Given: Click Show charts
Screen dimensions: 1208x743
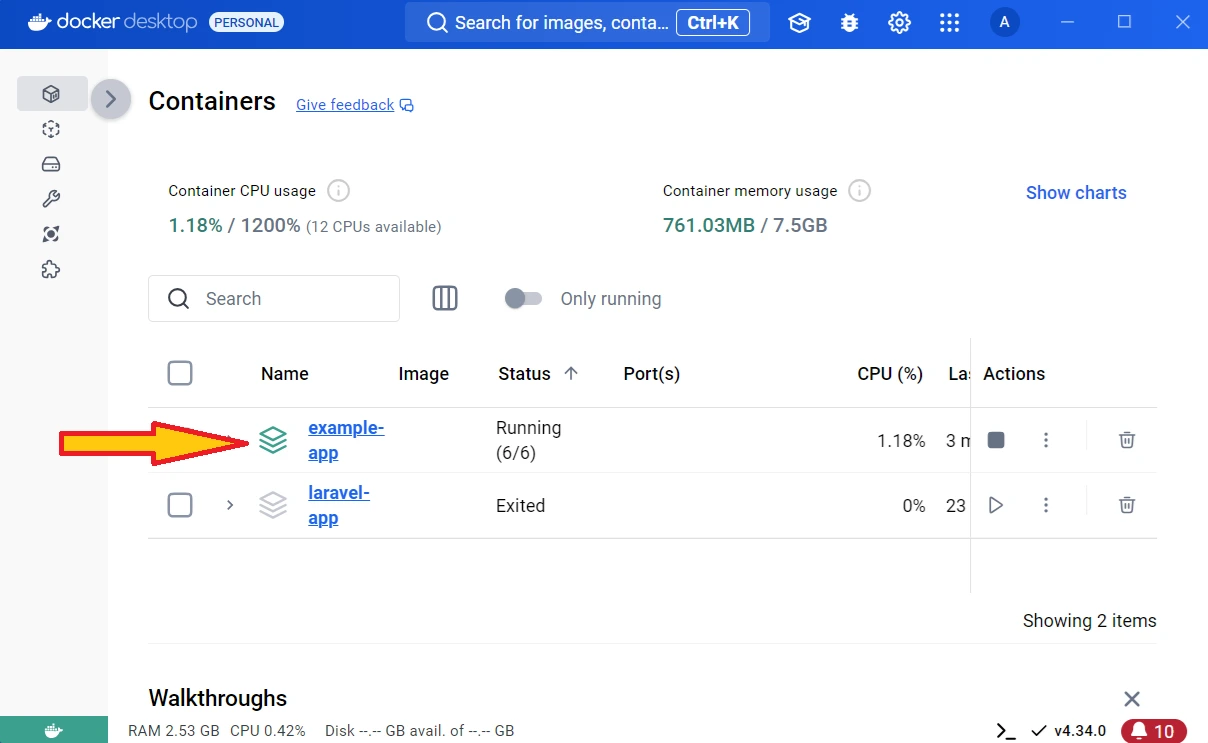Looking at the screenshot, I should tap(1076, 193).
